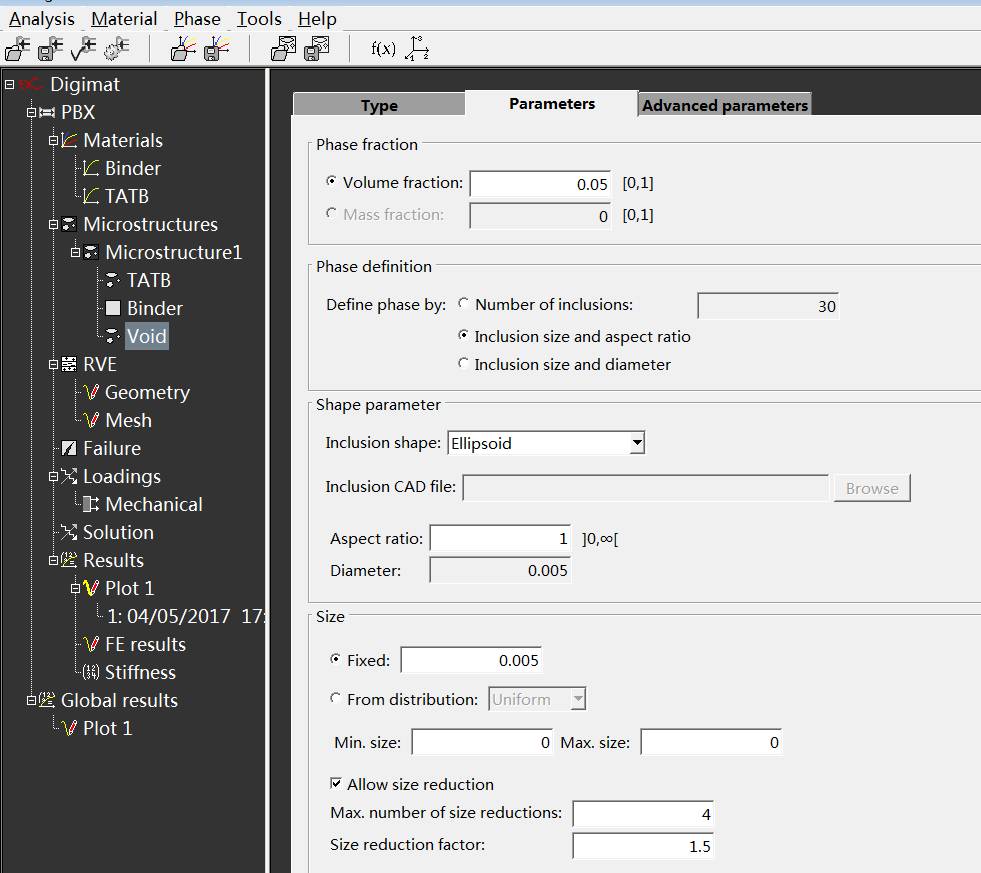Click the save analysis toolbar icon

(x=50, y=49)
